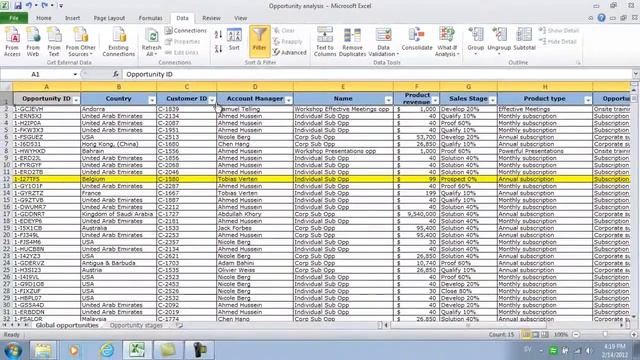Click the Advanced filter button
This screenshot has width=640, height=360.
tap(290, 52)
